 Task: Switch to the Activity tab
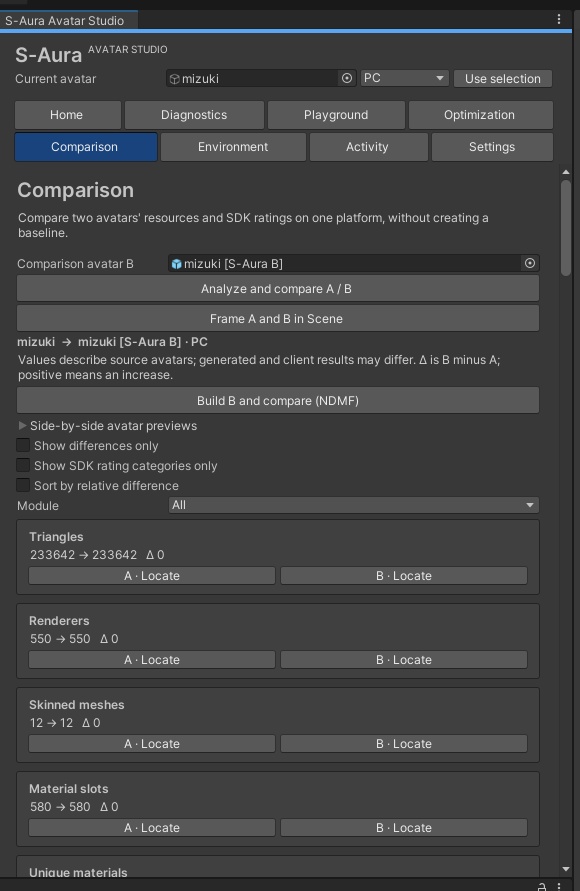coord(369,147)
